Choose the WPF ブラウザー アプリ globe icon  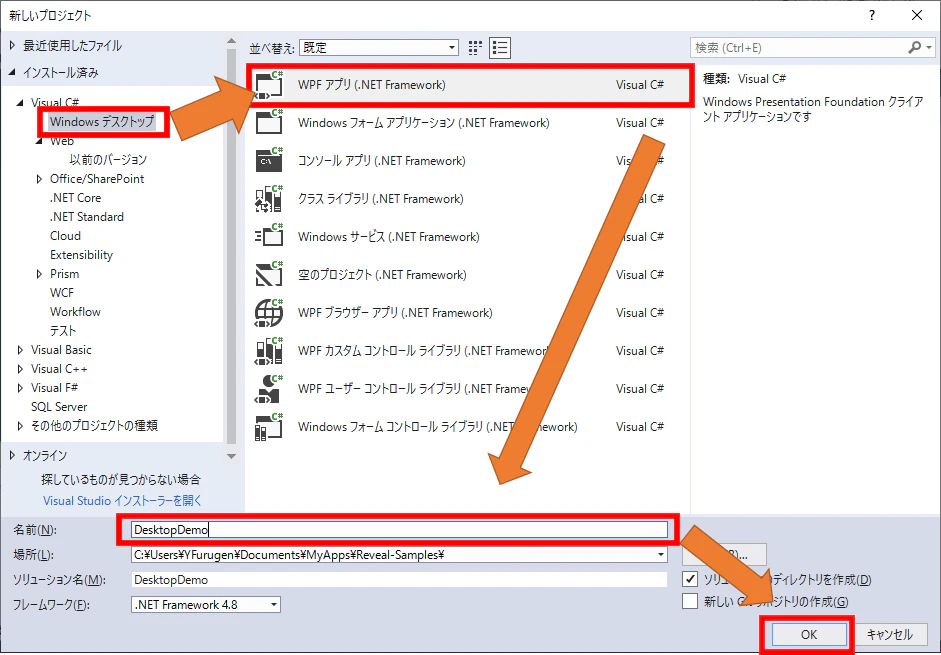point(269,313)
